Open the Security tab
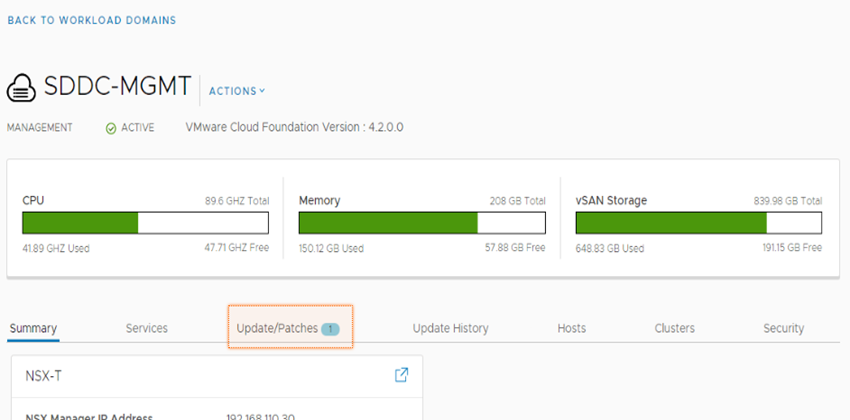Image resolution: width=850 pixels, height=420 pixels. pos(783,328)
